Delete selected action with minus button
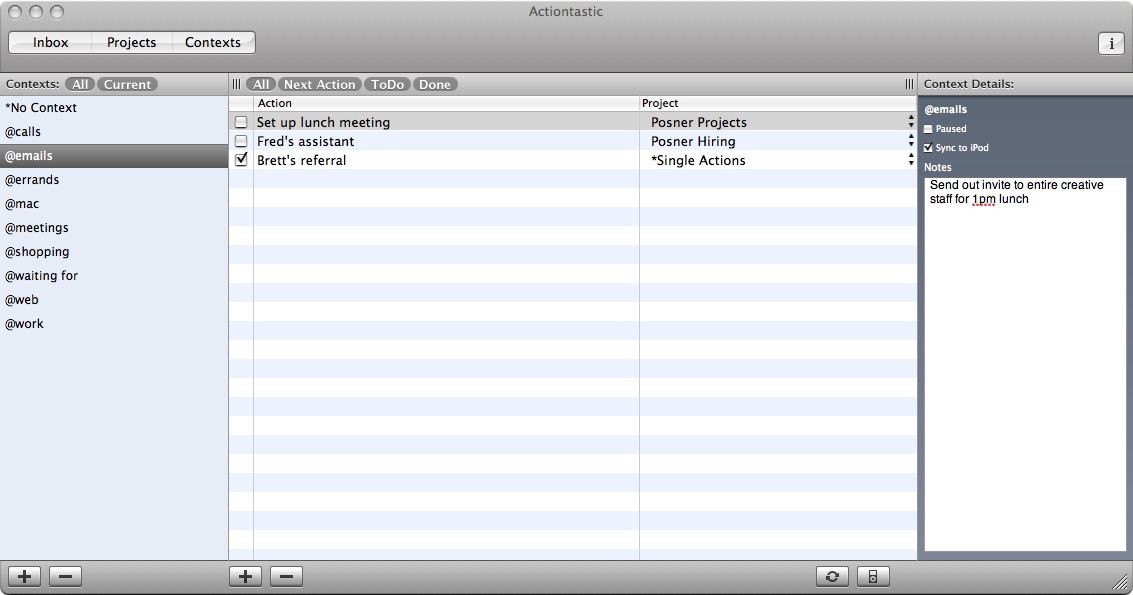Screen dimensions: 1133x595 pos(286,576)
